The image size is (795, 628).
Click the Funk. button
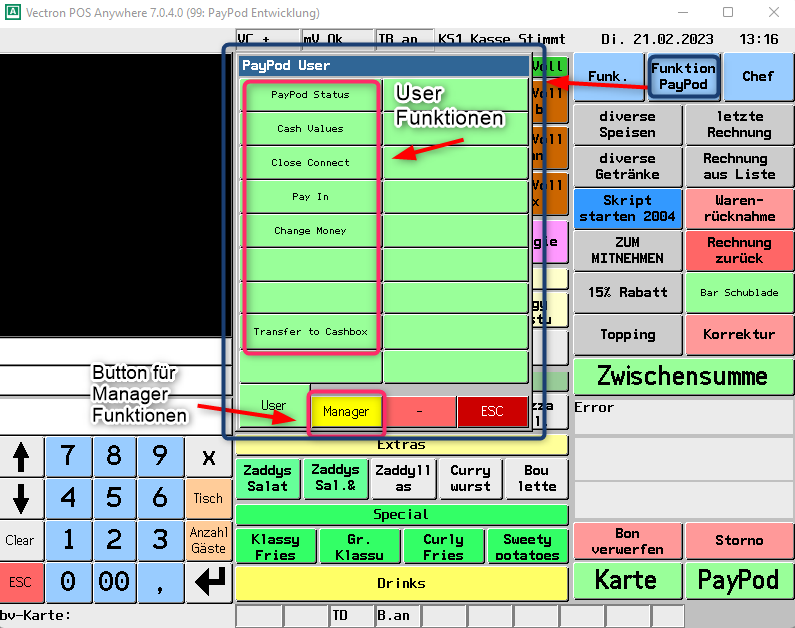click(608, 77)
